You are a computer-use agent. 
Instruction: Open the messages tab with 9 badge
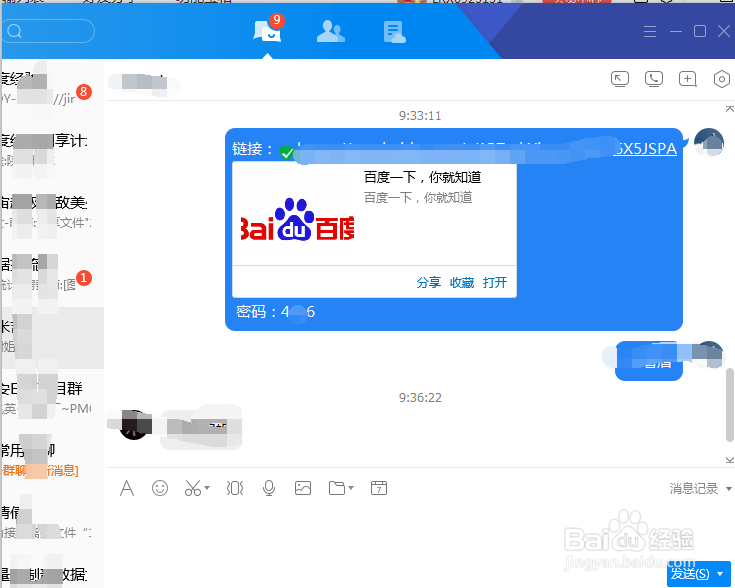(x=268, y=29)
